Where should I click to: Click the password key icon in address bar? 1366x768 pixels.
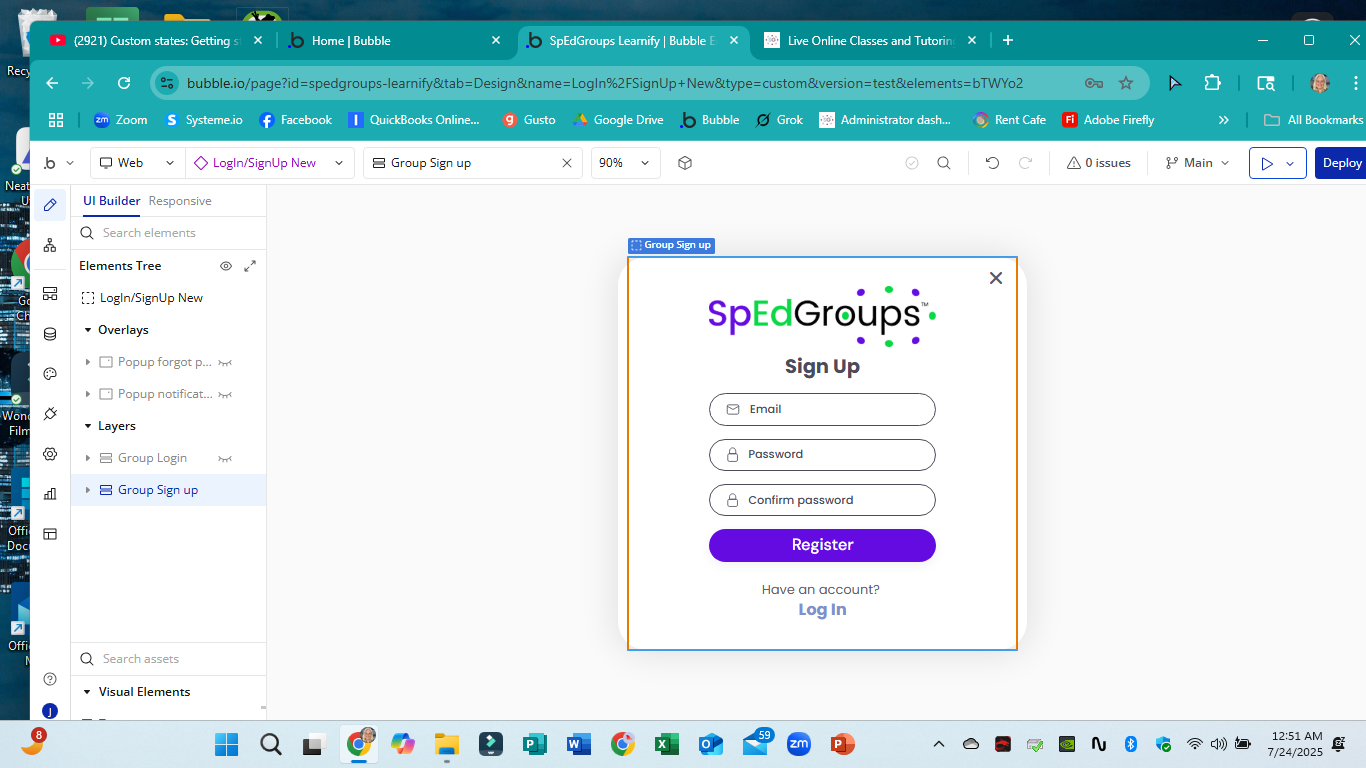tap(1094, 83)
